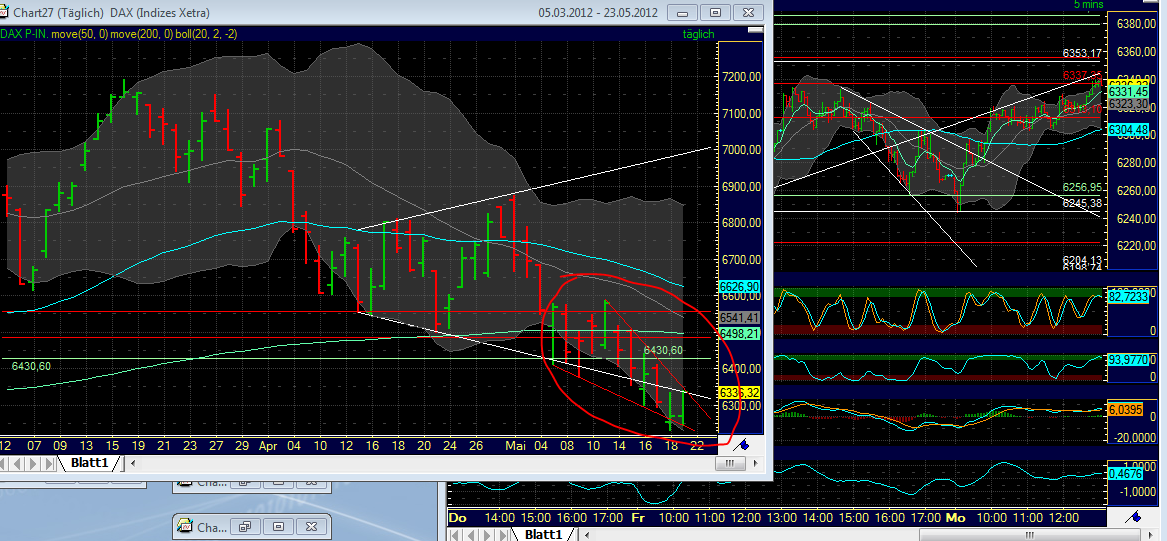Click the 6353,17 level label in 5 mins chart
This screenshot has width=1167, height=541.
1082,53
